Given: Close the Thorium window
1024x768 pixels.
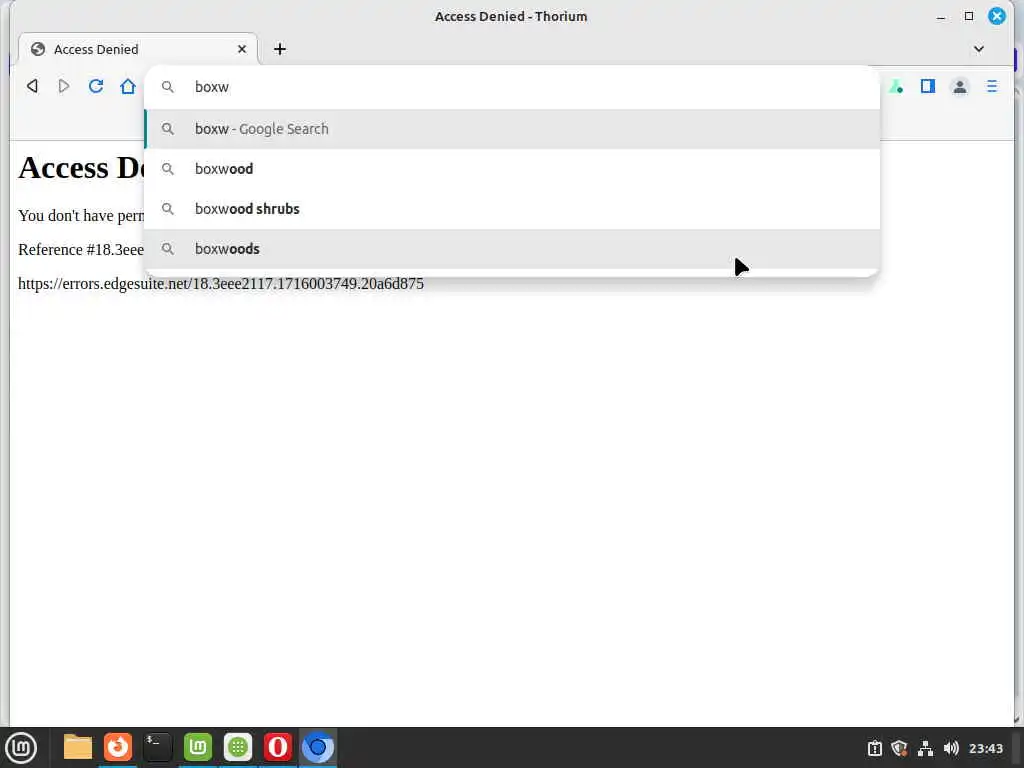Looking at the screenshot, I should [x=997, y=16].
